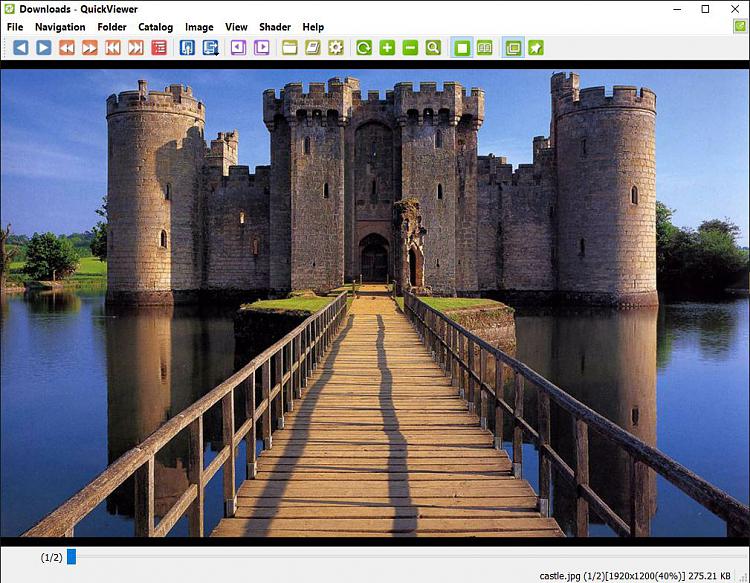
Task: Rotate the image with green rotate icon
Action: coord(364,48)
